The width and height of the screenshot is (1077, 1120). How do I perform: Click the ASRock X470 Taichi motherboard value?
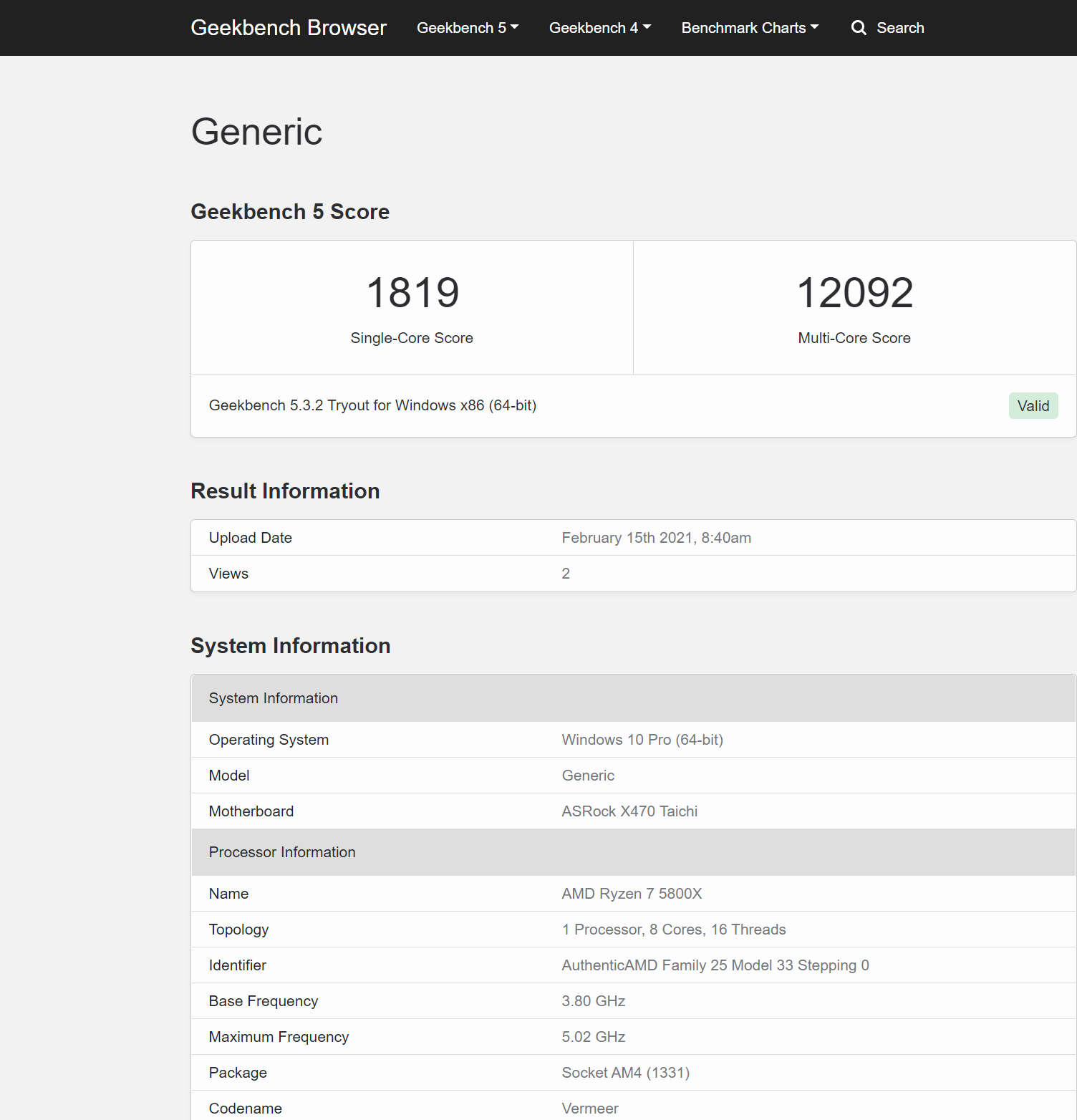629,811
